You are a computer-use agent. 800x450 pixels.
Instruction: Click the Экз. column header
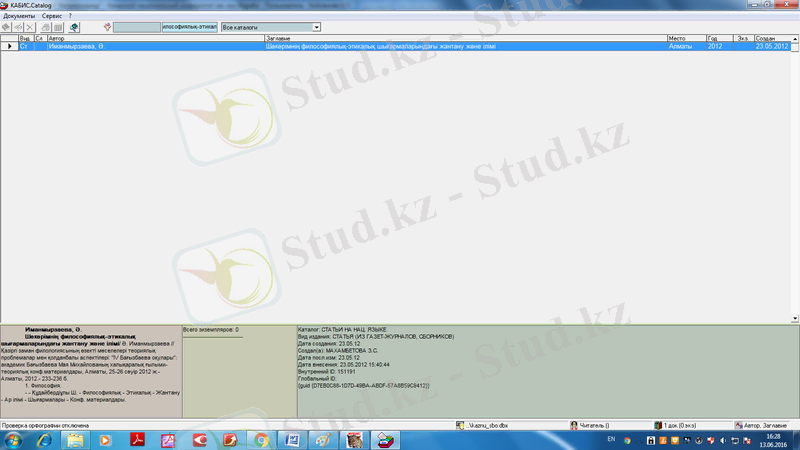coord(744,38)
